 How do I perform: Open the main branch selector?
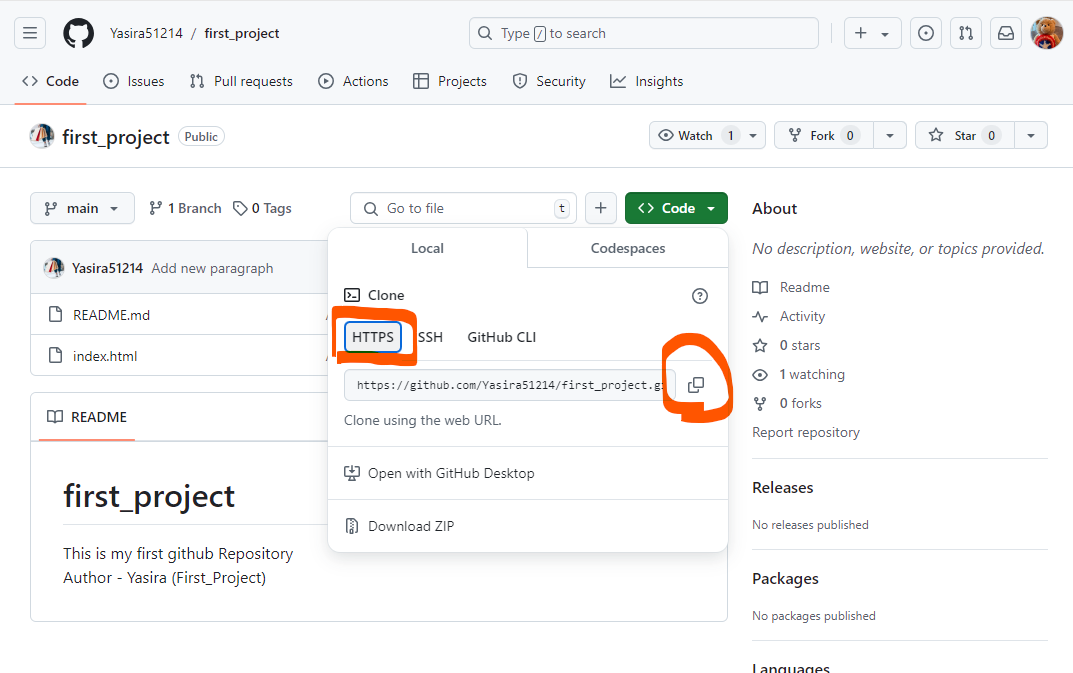82,208
